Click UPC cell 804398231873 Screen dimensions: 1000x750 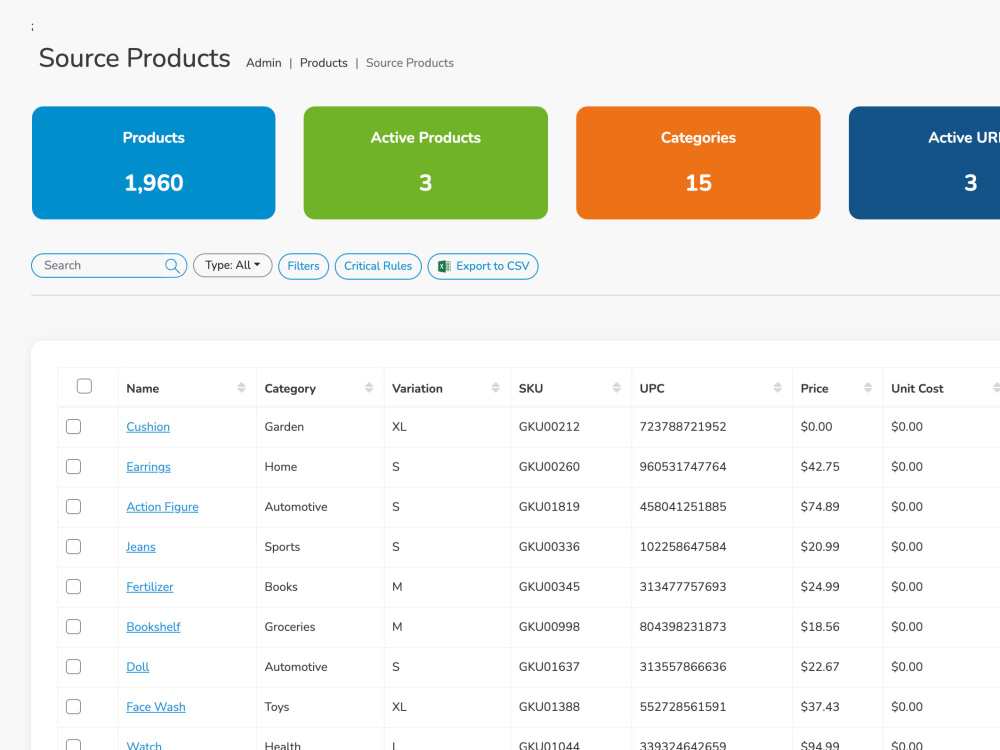(x=683, y=627)
